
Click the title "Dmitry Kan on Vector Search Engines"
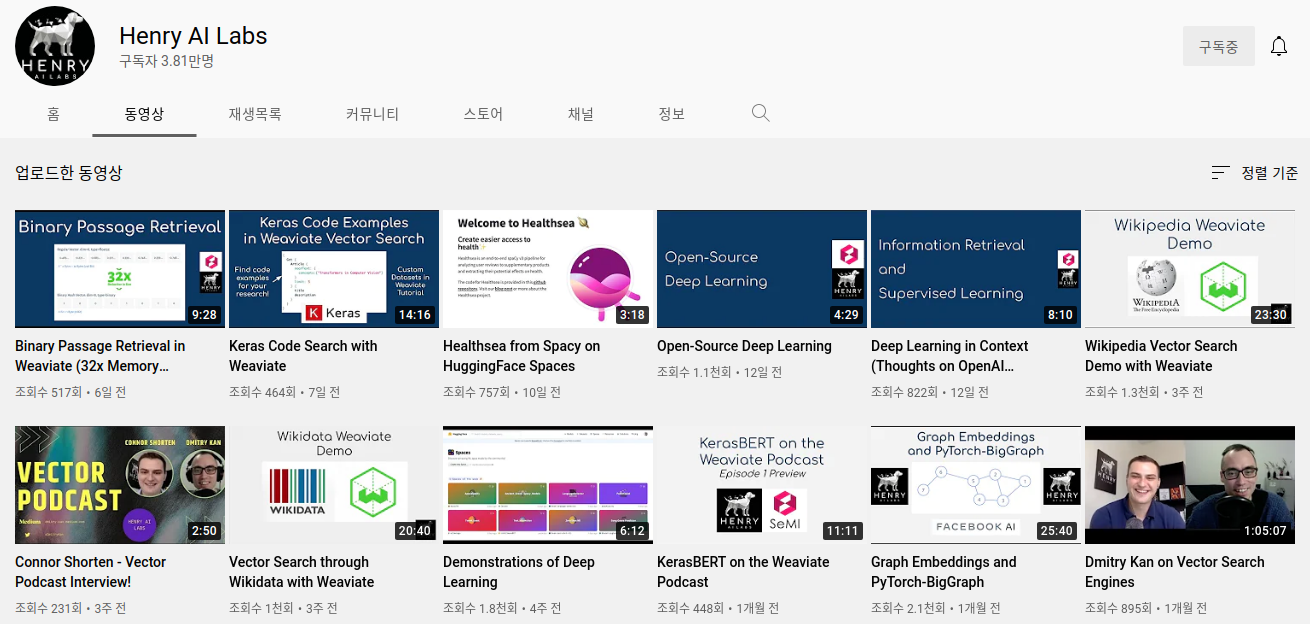[x=1175, y=572]
